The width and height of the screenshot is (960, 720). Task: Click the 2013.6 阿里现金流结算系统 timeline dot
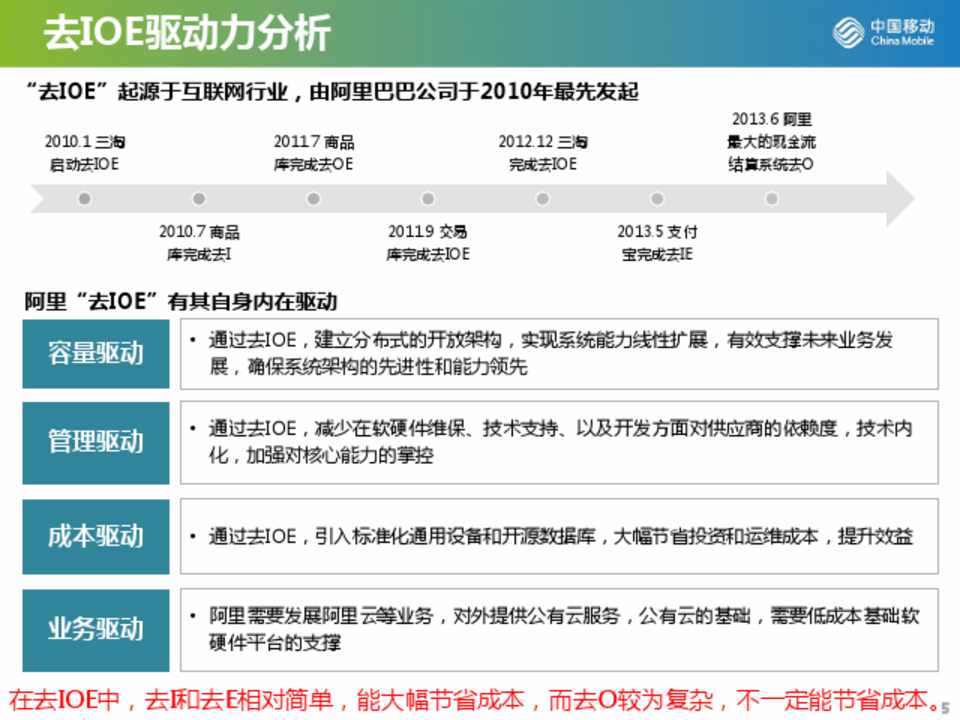(x=771, y=199)
